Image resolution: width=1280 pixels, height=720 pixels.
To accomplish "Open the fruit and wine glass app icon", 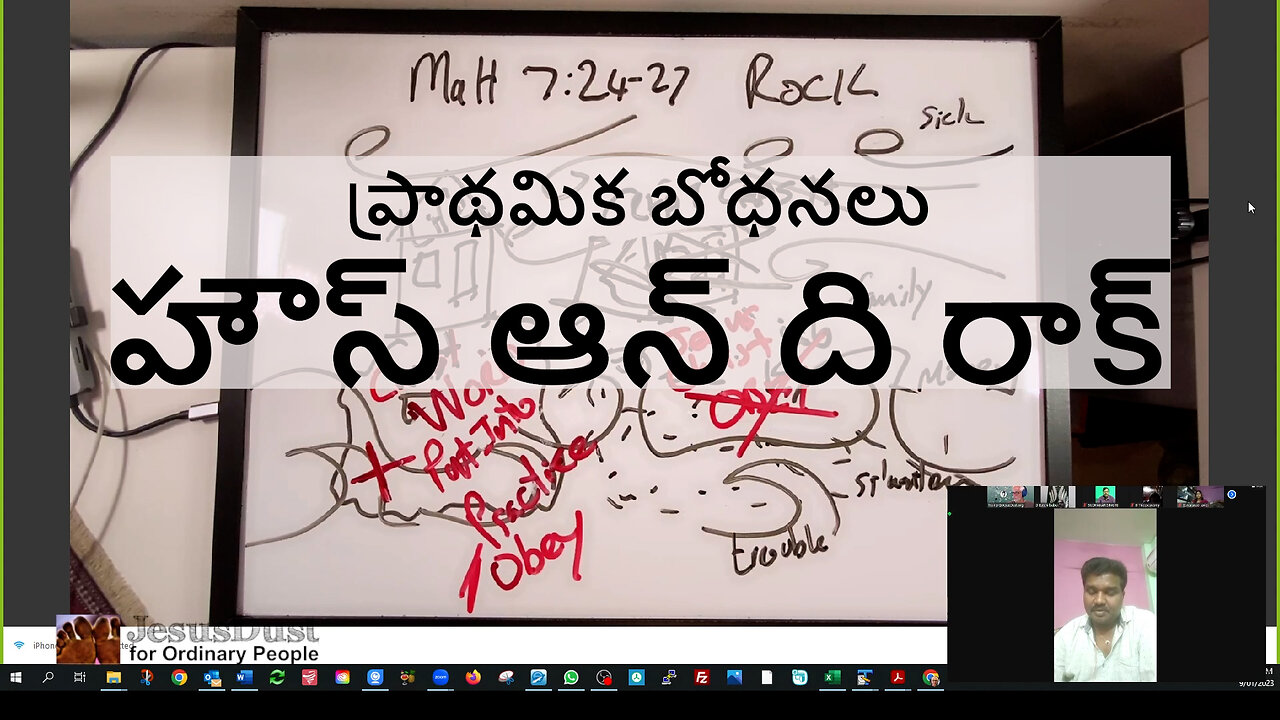I will click(408, 677).
